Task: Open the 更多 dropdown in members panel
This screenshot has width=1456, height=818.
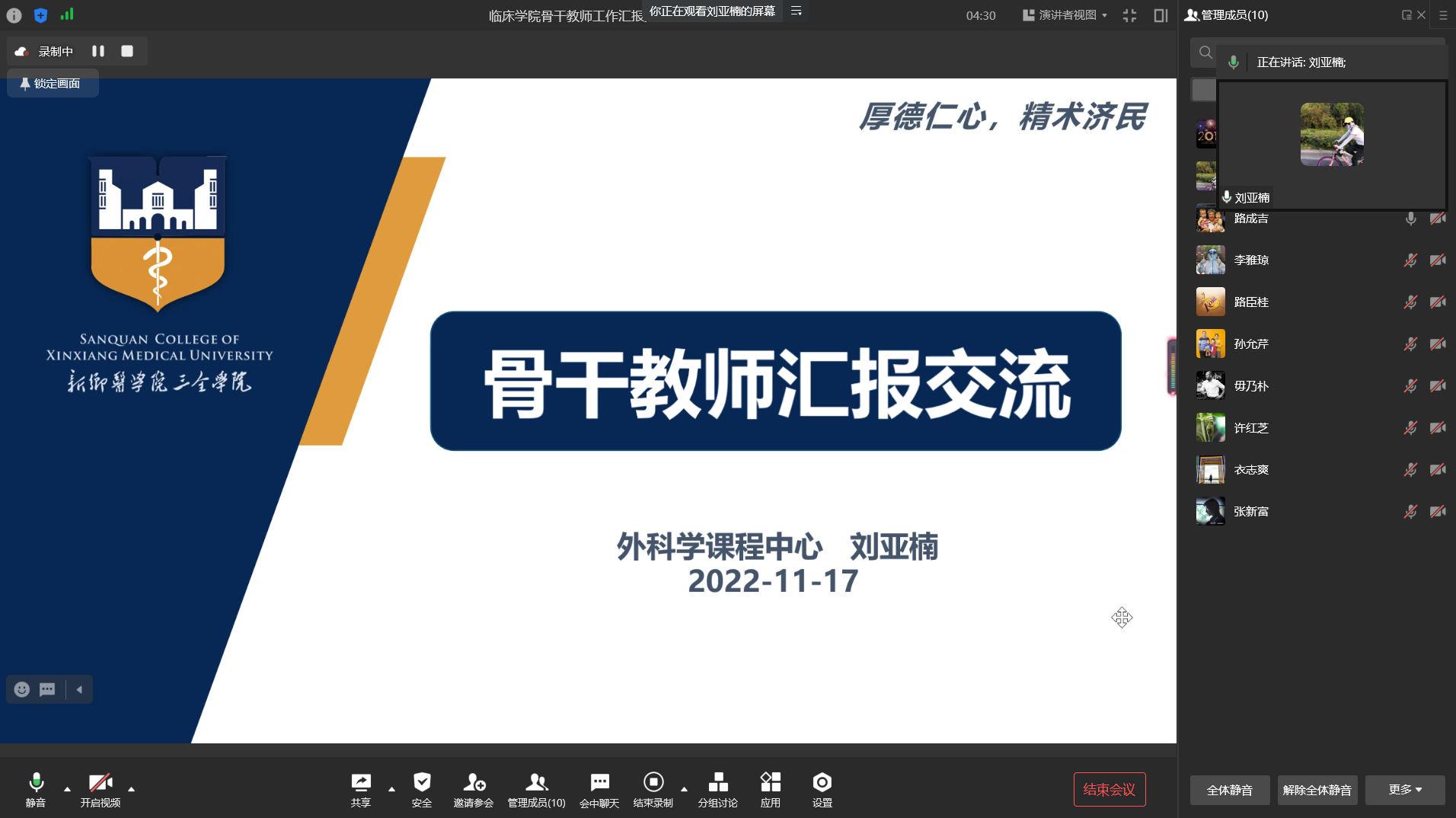Action: [x=1404, y=790]
